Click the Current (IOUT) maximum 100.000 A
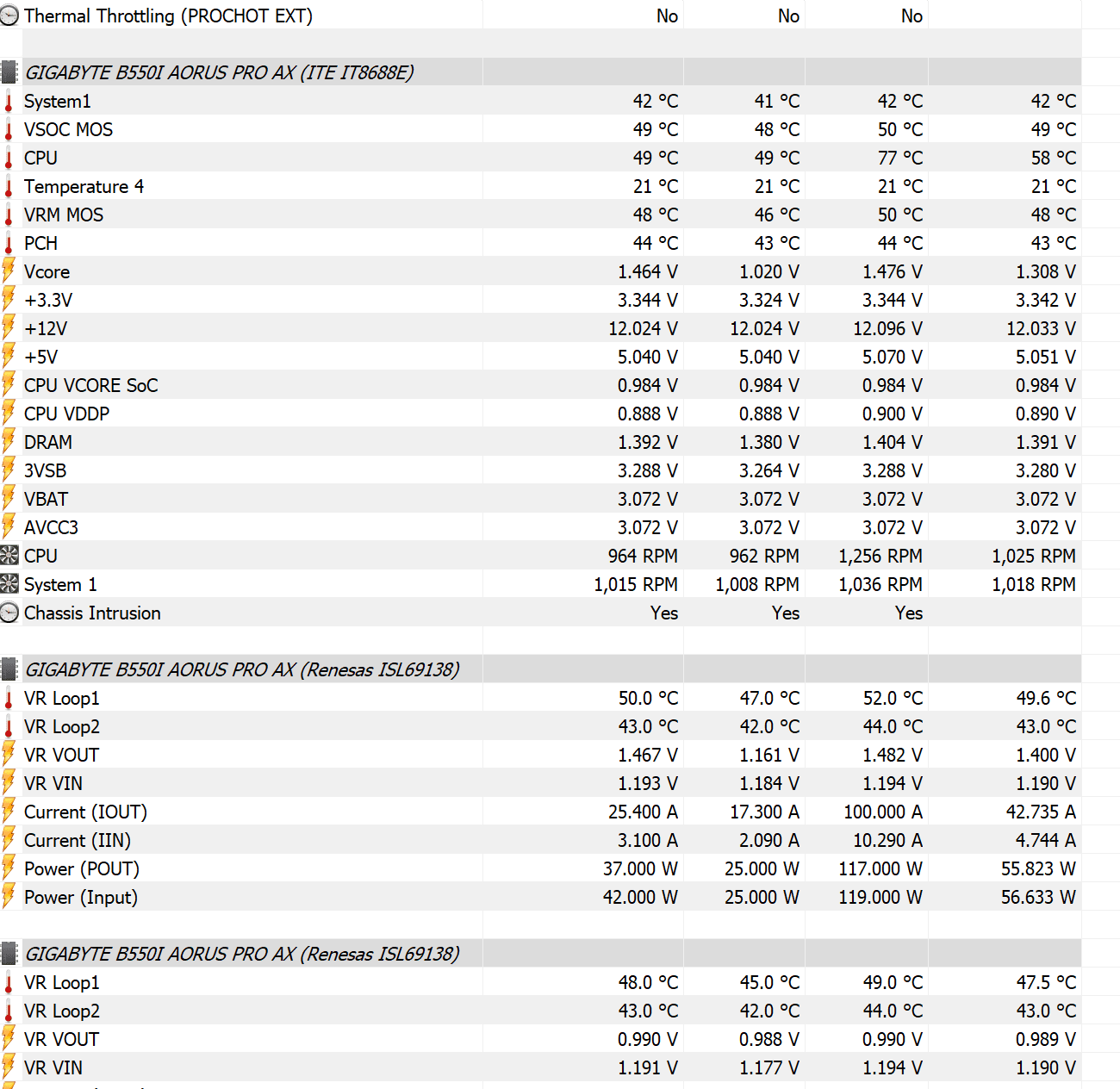1120x1089 pixels. click(883, 812)
